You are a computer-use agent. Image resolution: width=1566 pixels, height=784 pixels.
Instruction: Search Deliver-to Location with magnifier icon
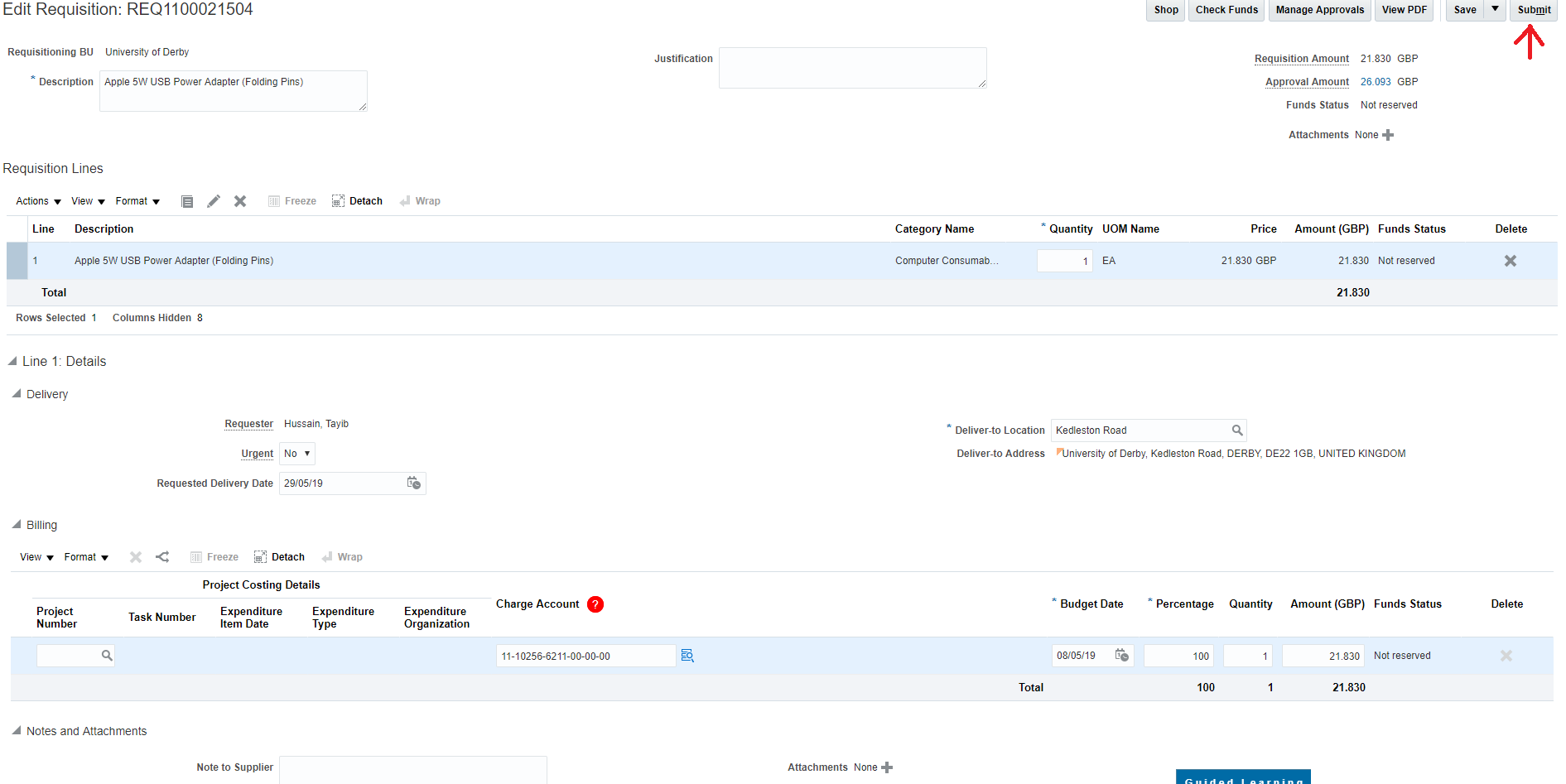point(1237,430)
